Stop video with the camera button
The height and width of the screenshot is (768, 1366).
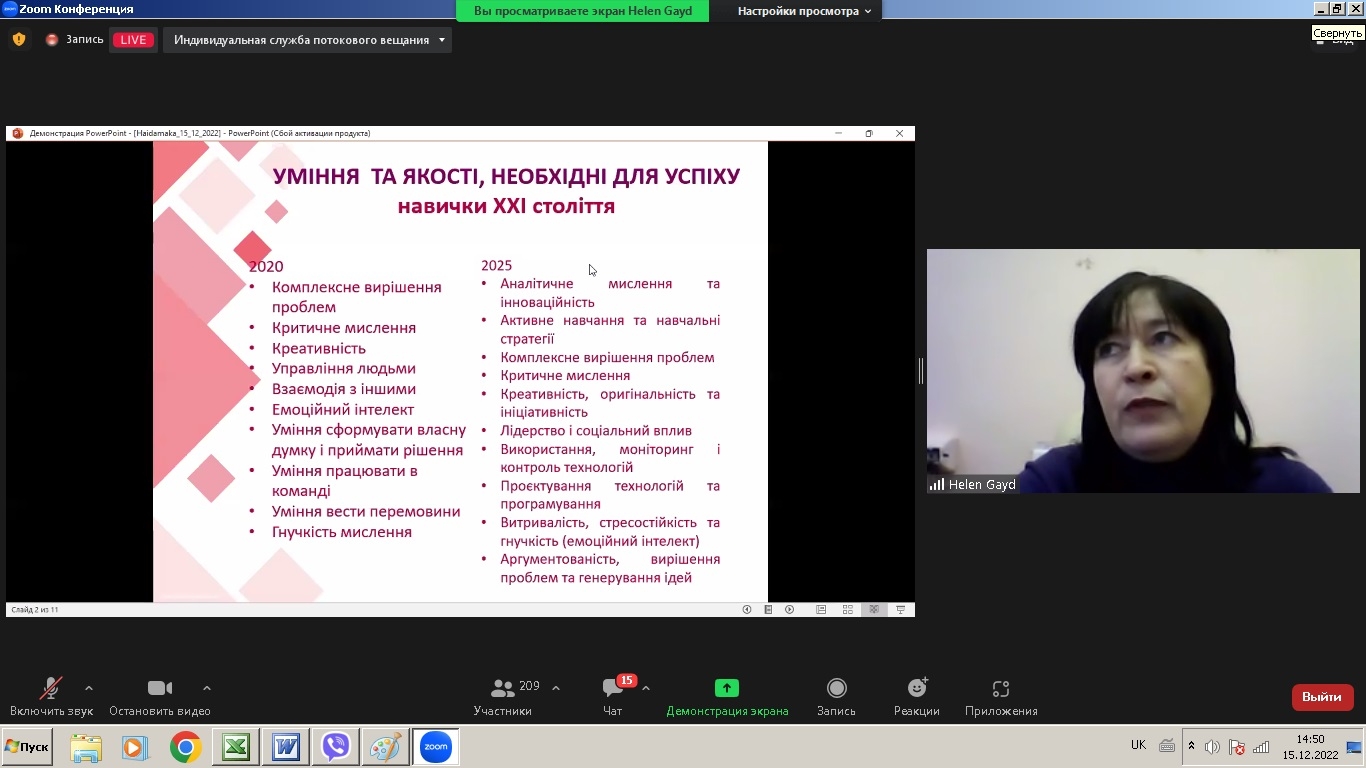click(x=160, y=697)
